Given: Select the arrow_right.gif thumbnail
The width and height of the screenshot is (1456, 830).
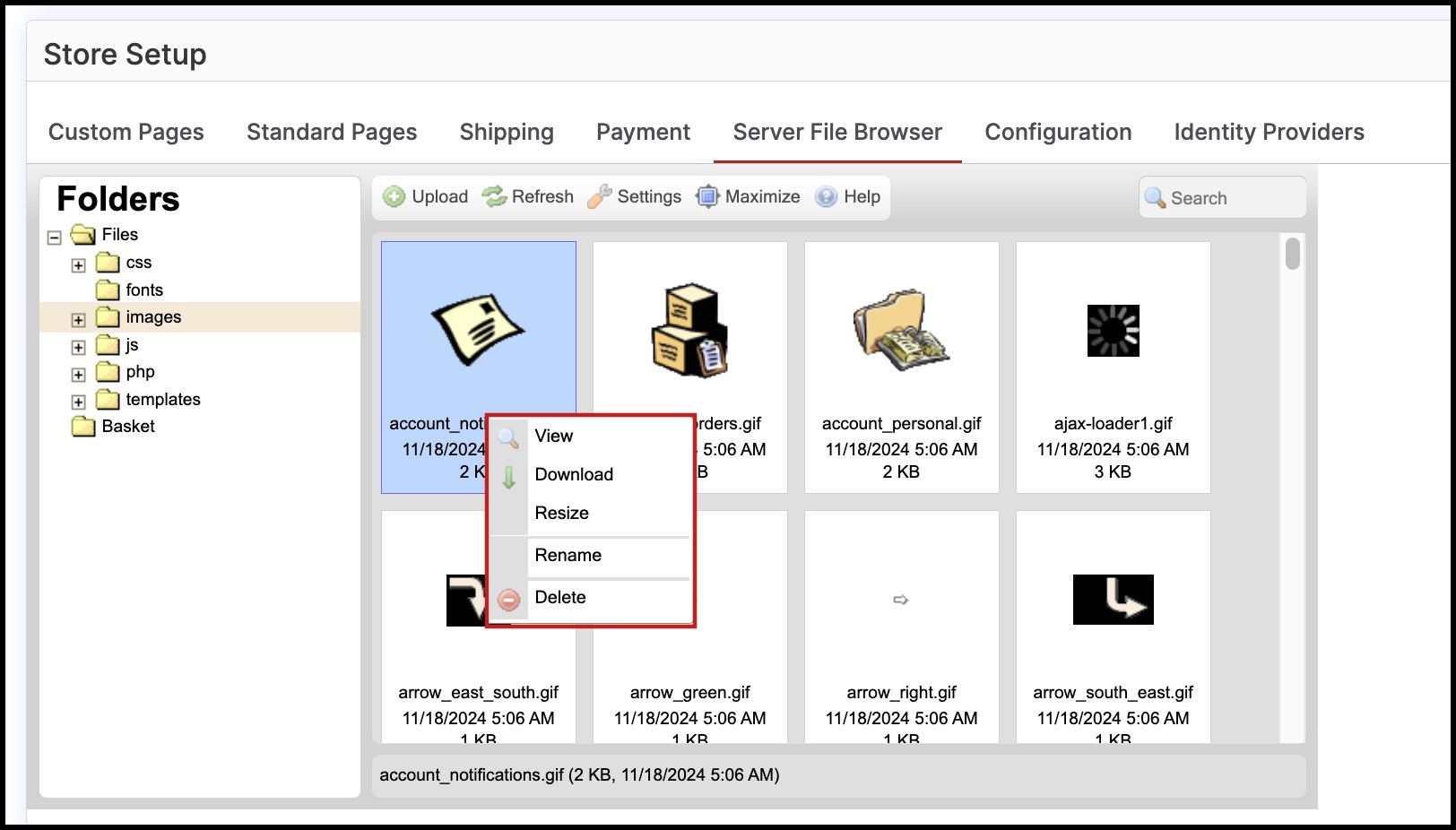Looking at the screenshot, I should pos(901,600).
